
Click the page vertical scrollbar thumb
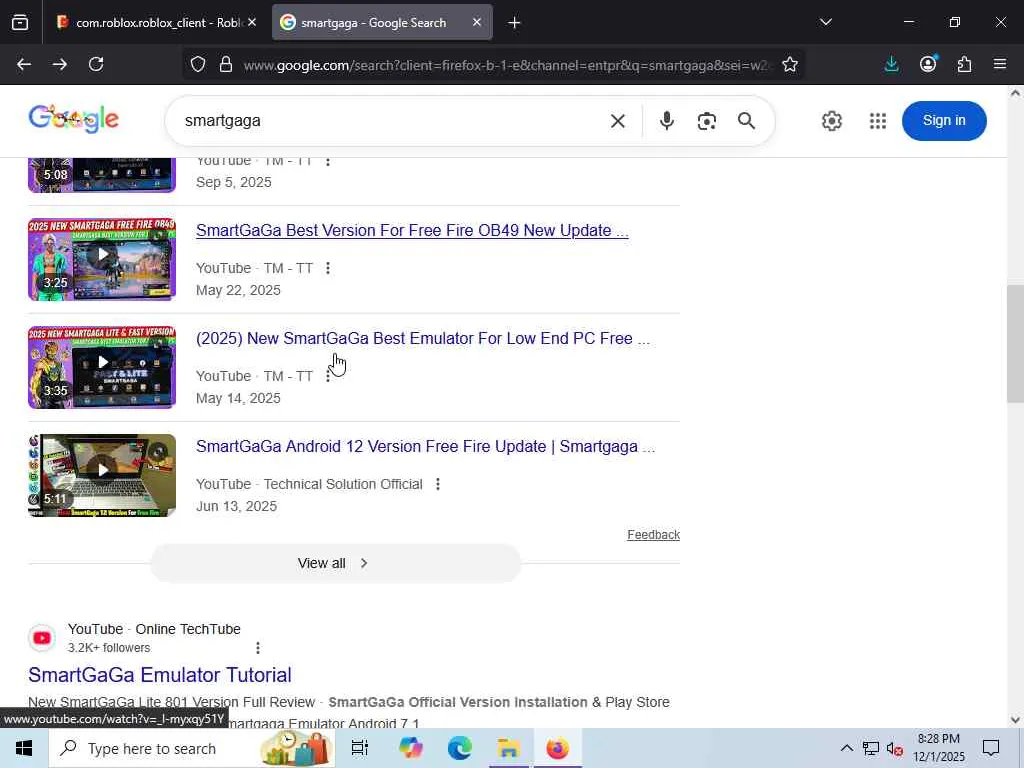(x=1015, y=344)
